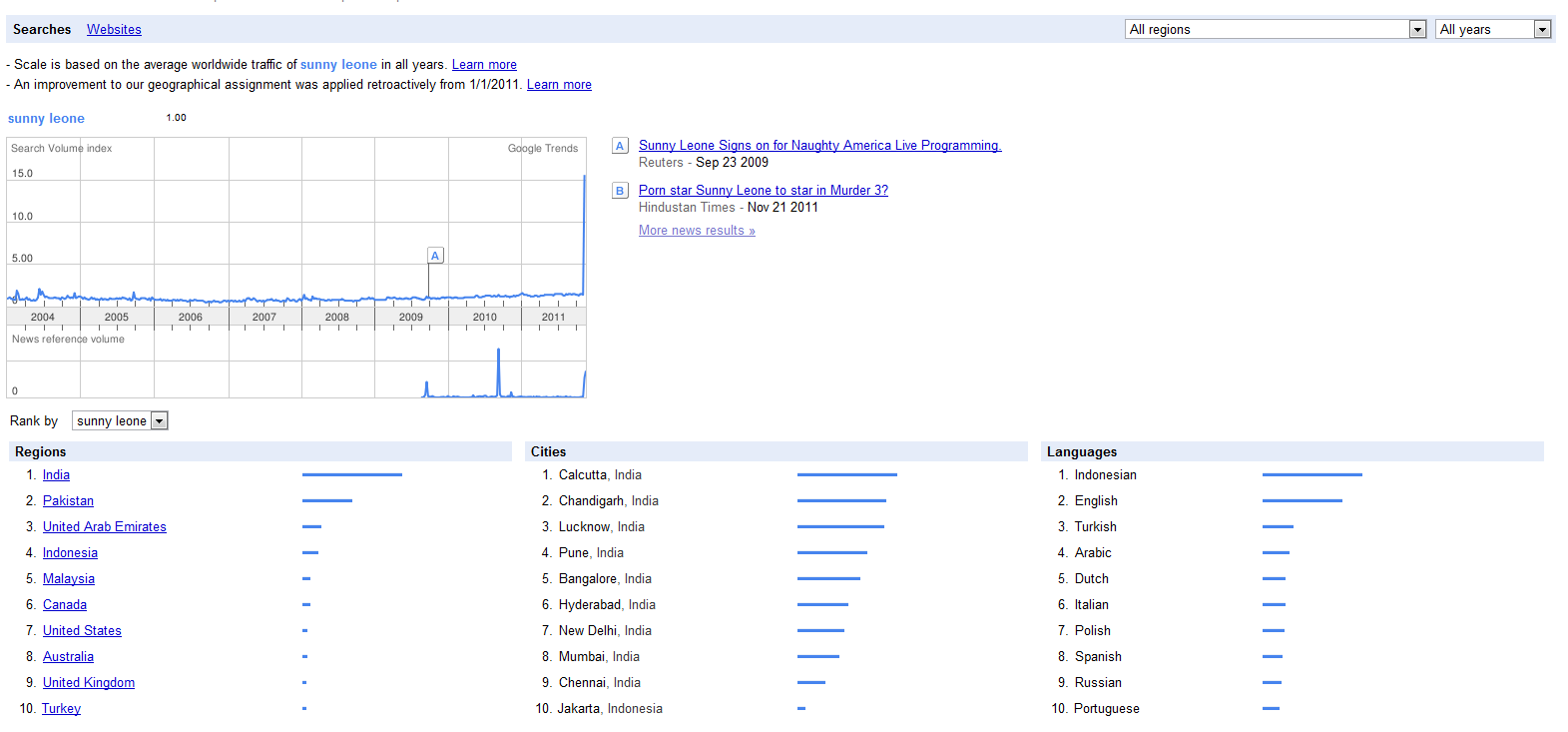Open the Indonesia region link

click(70, 552)
